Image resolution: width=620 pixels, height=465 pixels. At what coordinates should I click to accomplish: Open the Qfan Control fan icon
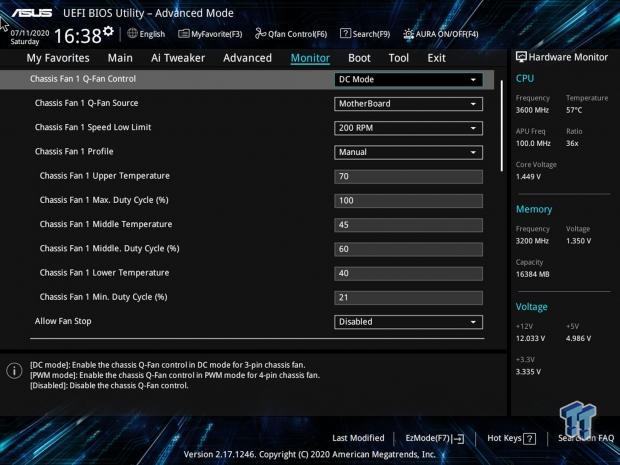click(x=260, y=34)
